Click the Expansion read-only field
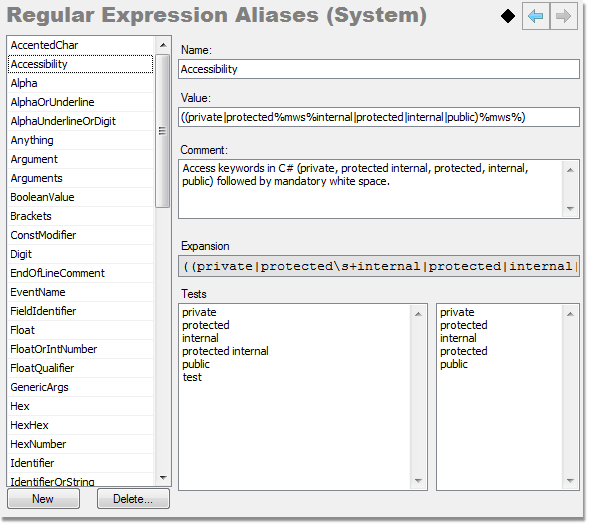The height and width of the screenshot is (524, 589). [379, 266]
